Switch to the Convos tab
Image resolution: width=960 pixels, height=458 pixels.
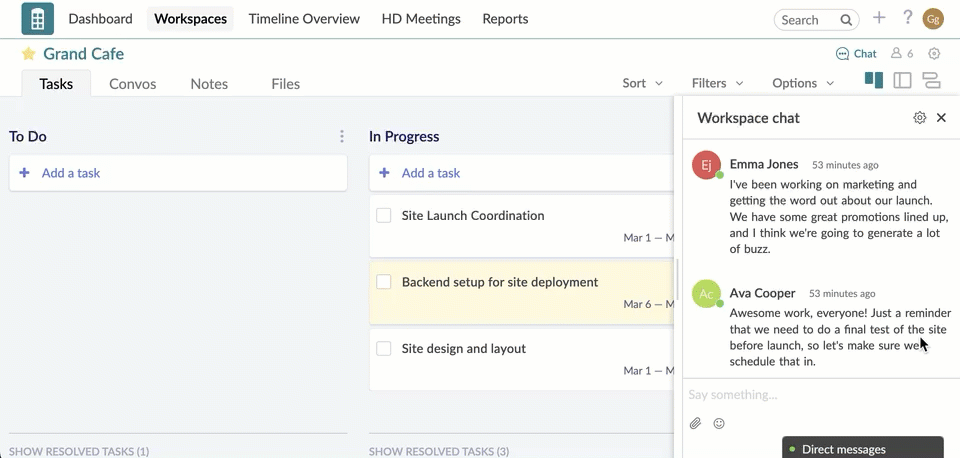tap(133, 84)
